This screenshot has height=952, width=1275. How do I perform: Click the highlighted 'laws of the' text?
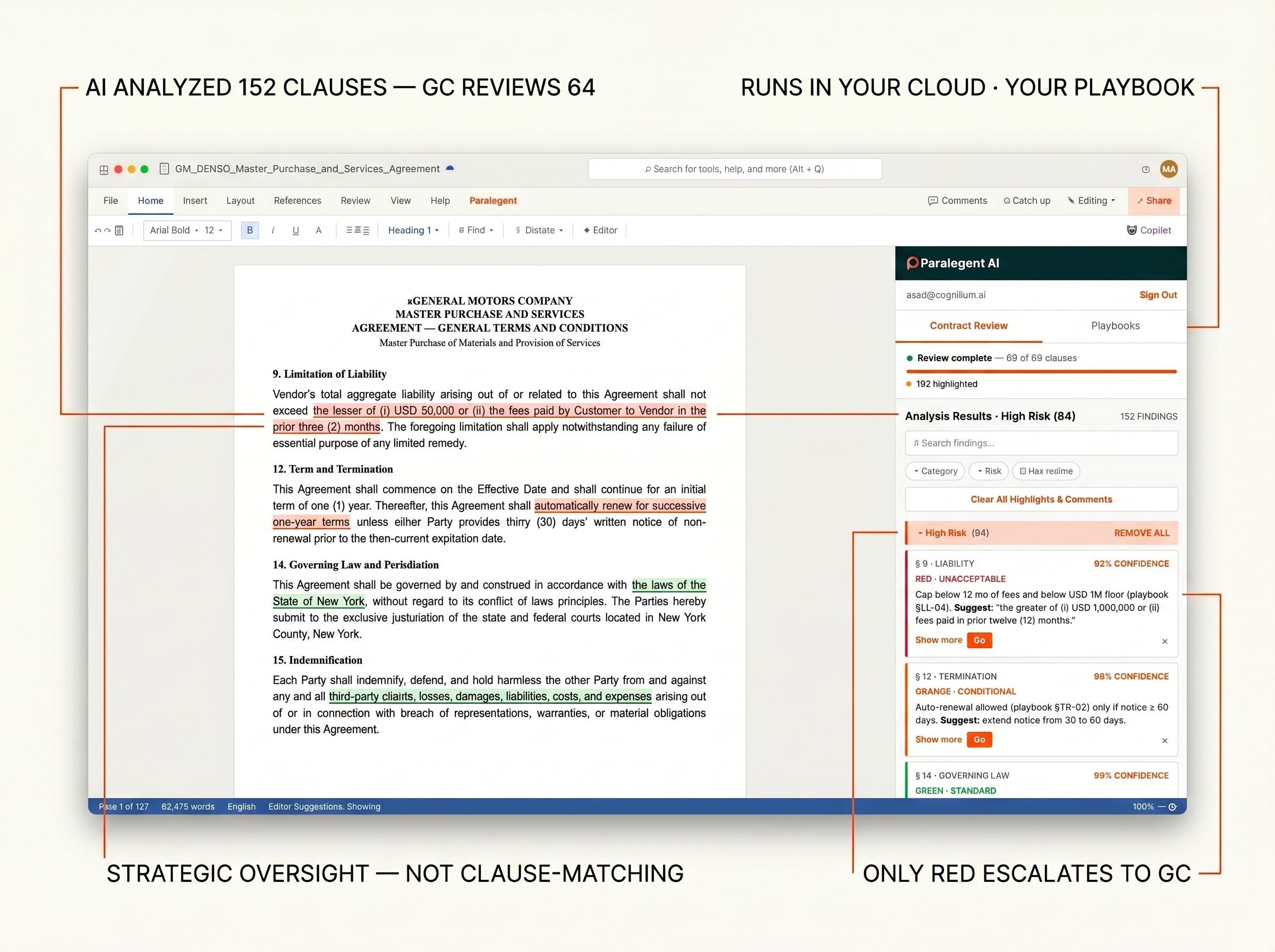(x=668, y=585)
